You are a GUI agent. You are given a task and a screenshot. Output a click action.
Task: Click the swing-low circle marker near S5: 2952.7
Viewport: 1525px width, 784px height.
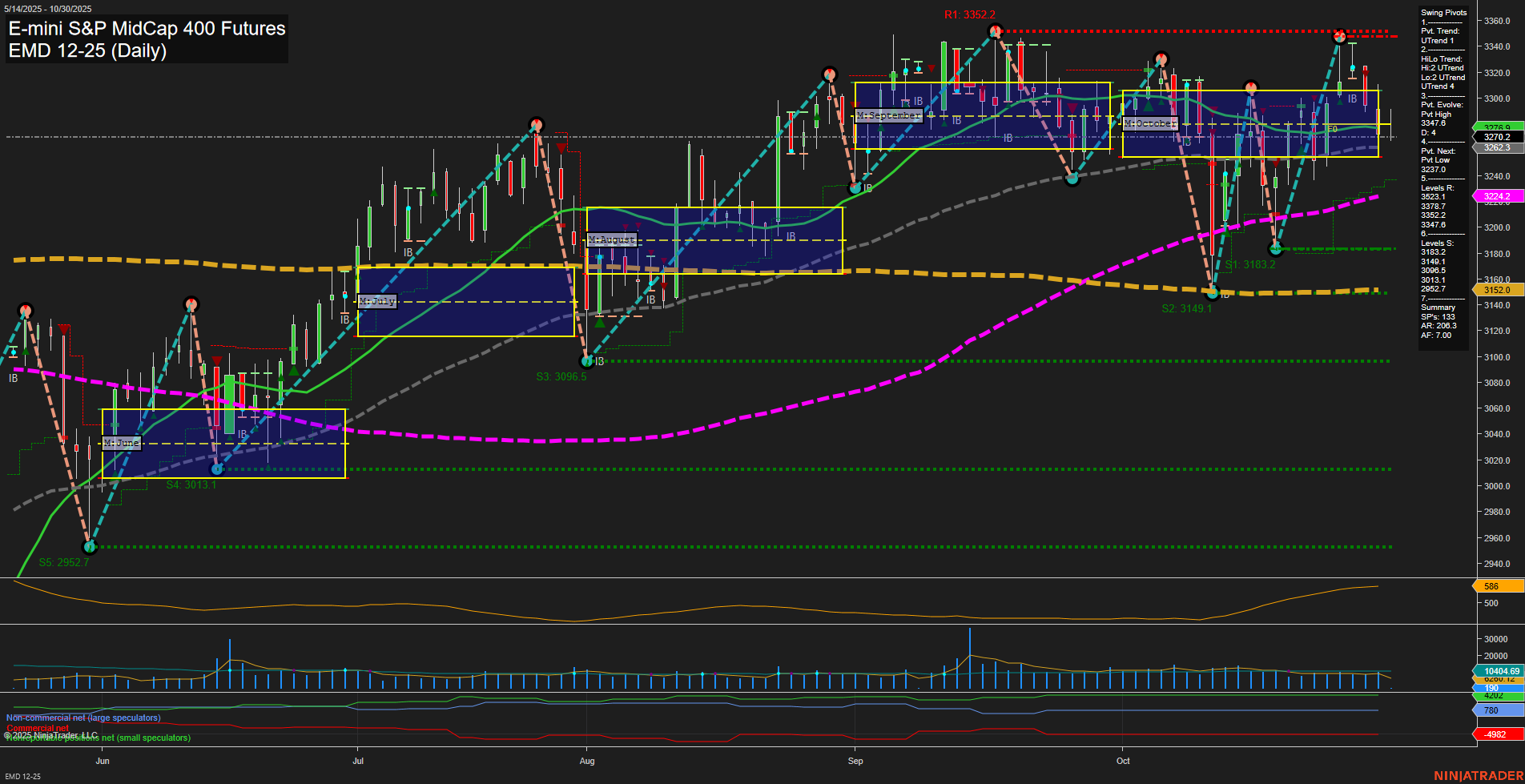click(91, 547)
